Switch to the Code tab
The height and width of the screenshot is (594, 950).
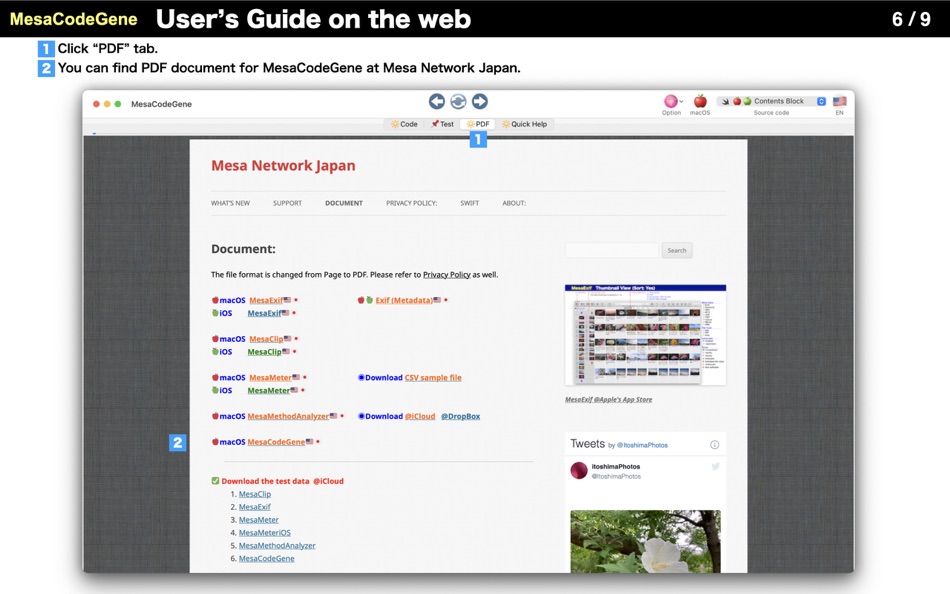[404, 124]
